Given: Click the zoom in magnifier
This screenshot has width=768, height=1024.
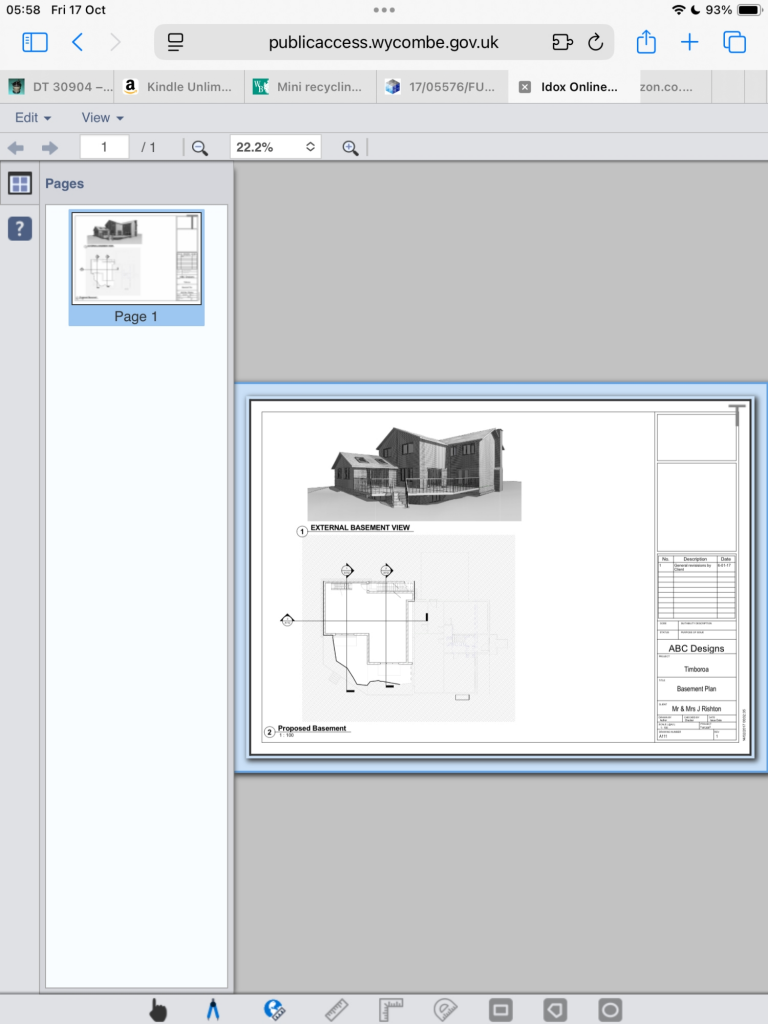Looking at the screenshot, I should click(350, 148).
